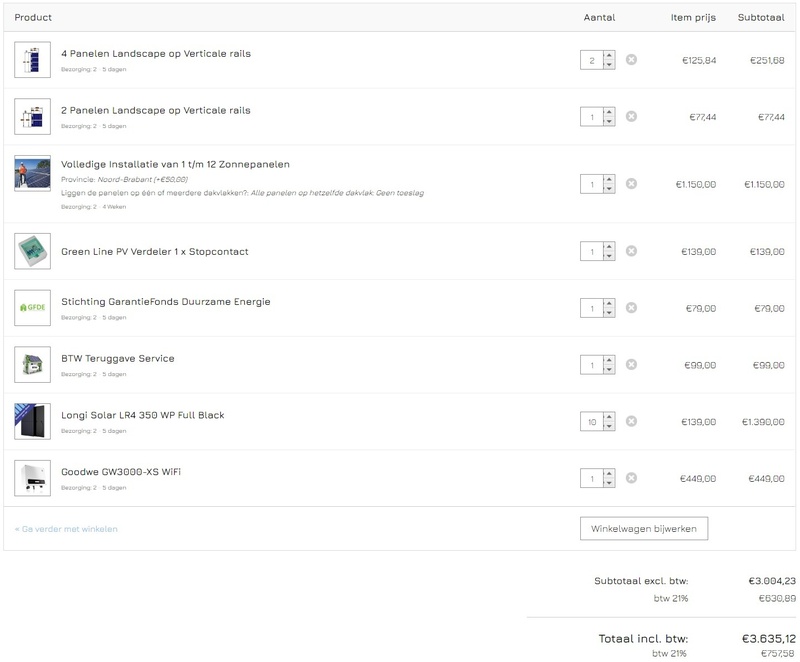Remove 4 Panelen Landscape item from cart

pos(631,60)
